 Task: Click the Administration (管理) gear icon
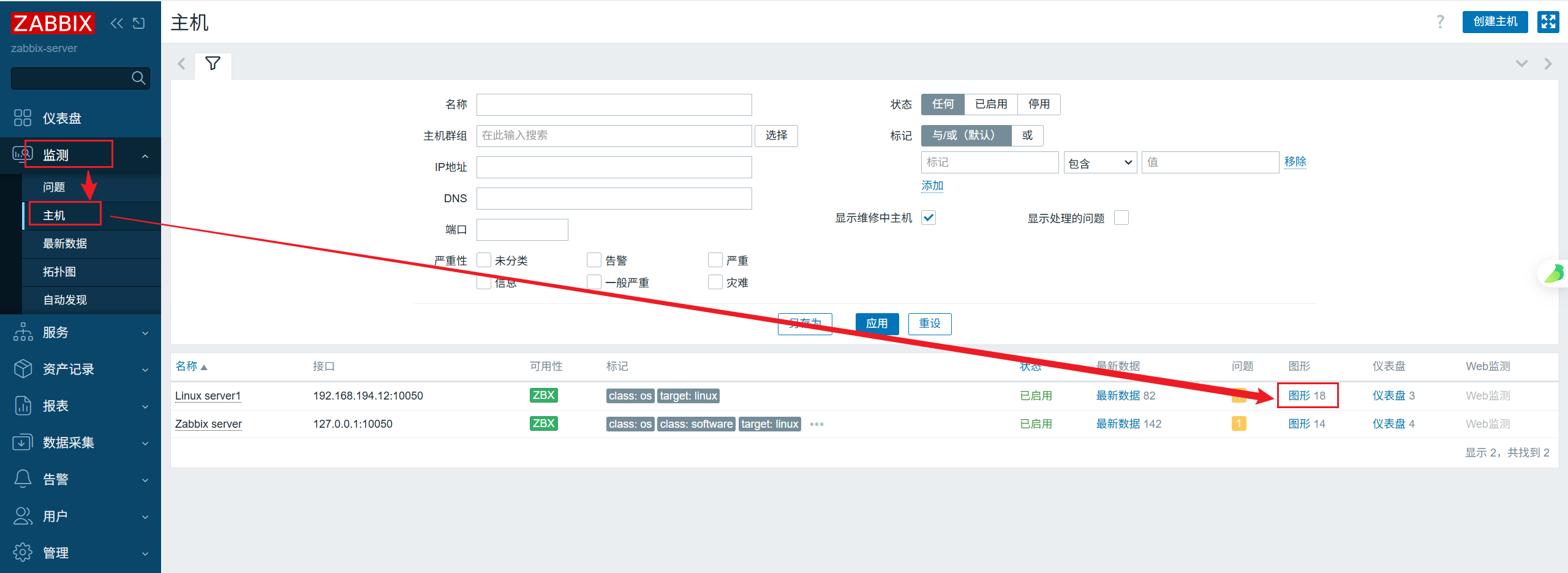(23, 553)
